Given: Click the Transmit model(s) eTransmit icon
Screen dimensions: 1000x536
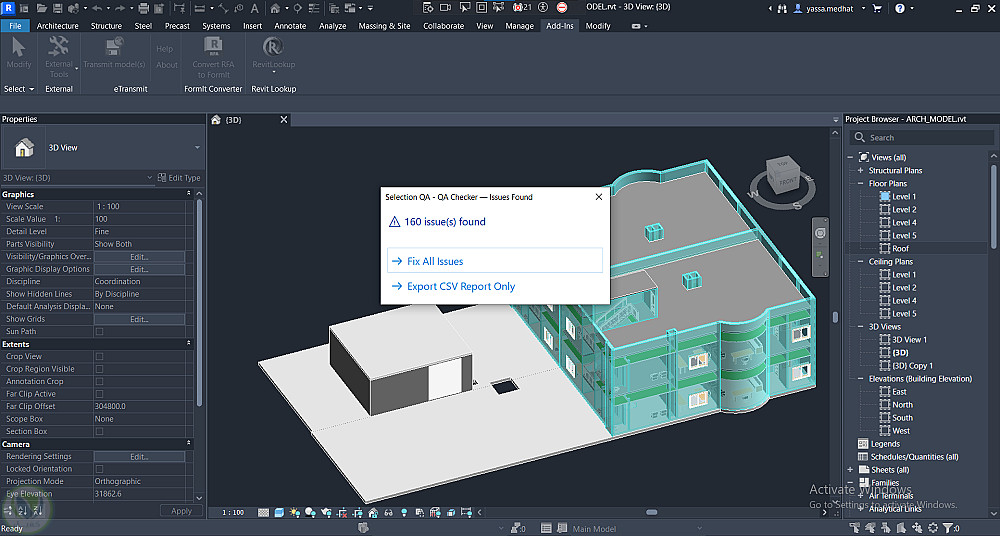Looking at the screenshot, I should pos(114,48).
